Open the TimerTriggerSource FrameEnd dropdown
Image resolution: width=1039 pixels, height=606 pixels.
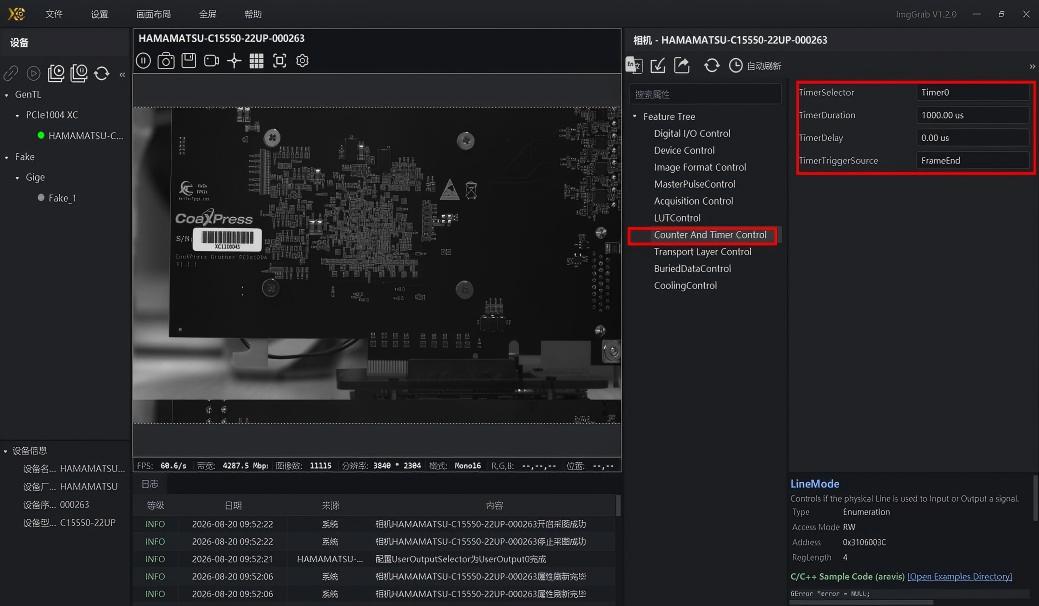click(973, 161)
